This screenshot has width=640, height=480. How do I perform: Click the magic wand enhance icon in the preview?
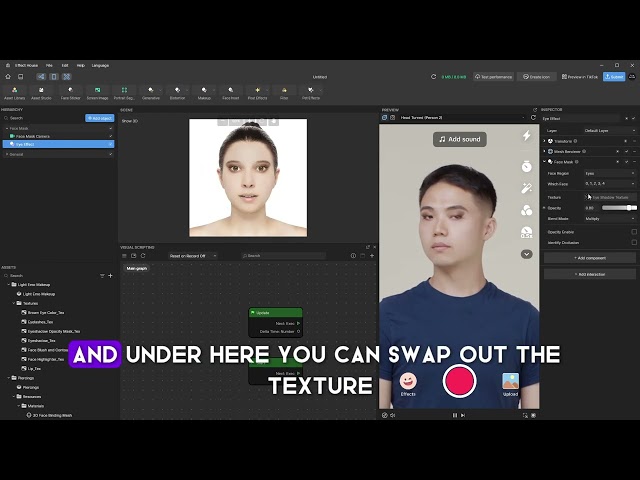(x=527, y=188)
